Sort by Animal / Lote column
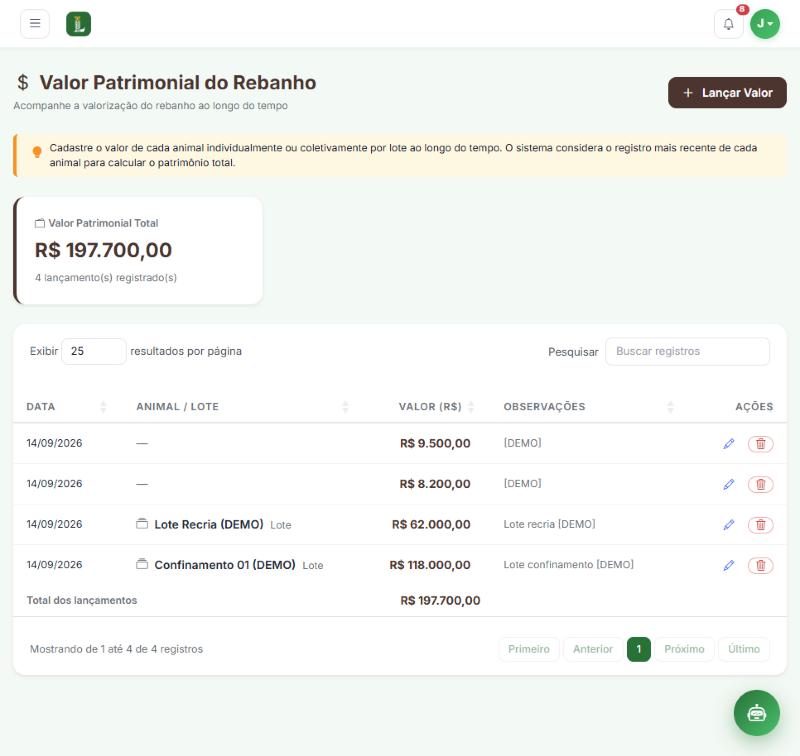The image size is (800, 756). coord(242,407)
